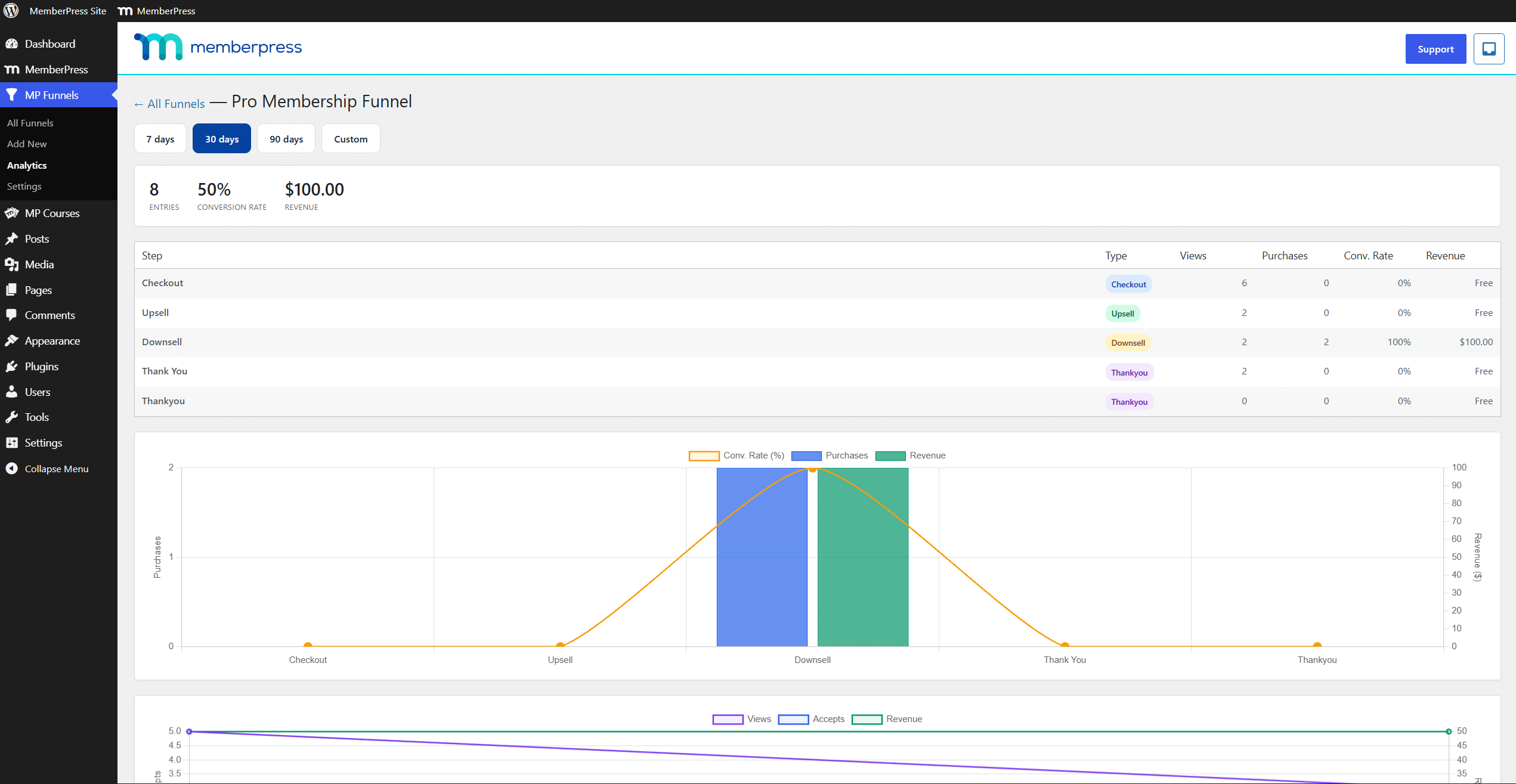Choose the Custom date range
This screenshot has height=784, width=1516.
tap(351, 138)
